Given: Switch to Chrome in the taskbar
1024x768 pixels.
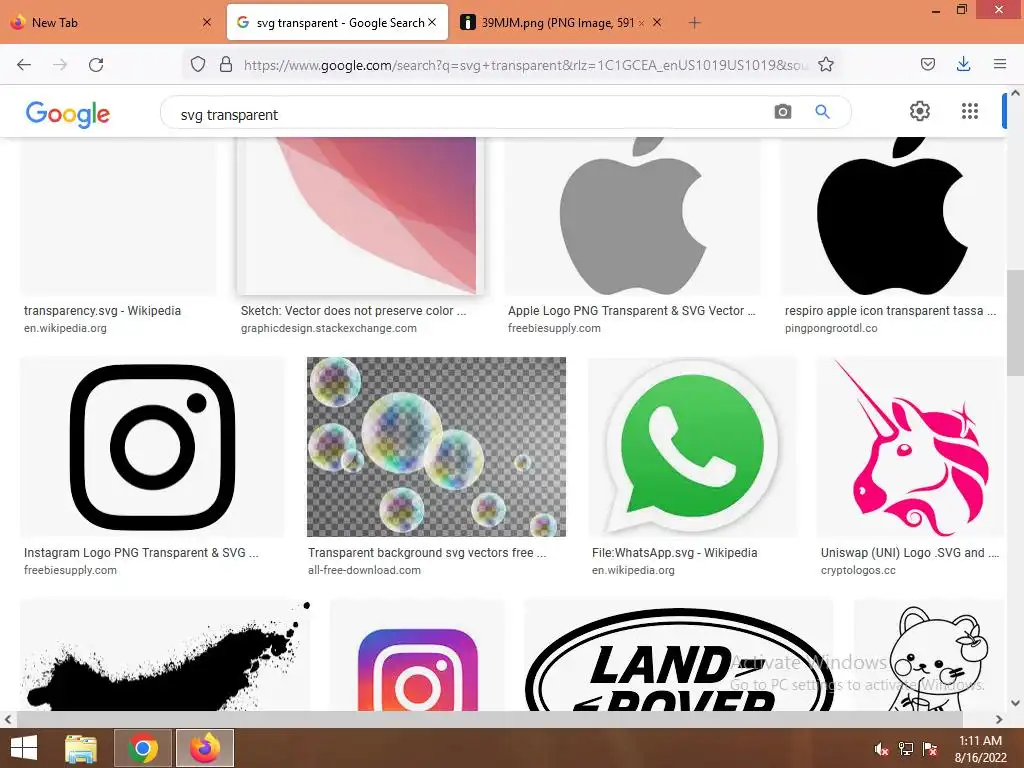Looking at the screenshot, I should coord(142,748).
